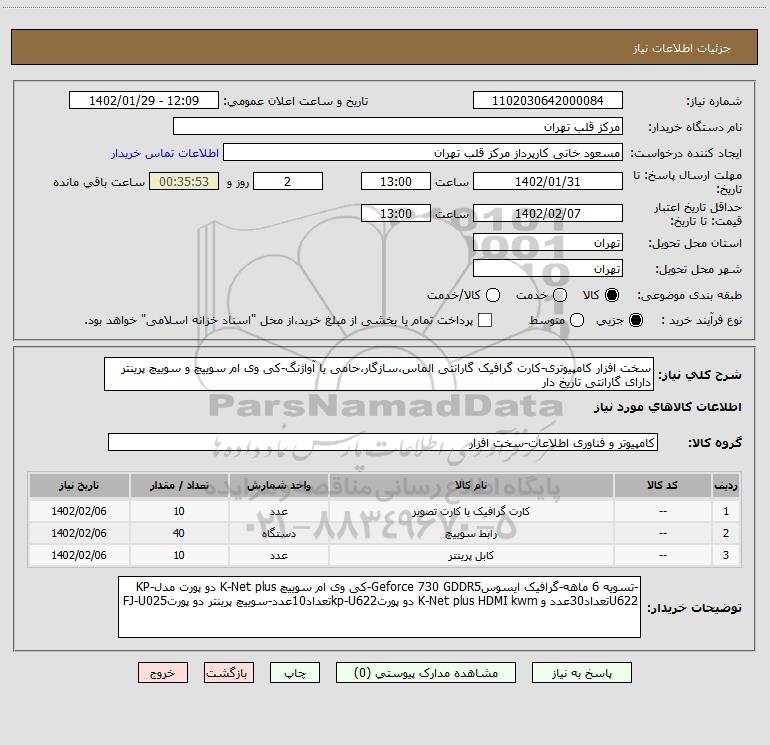Click the remaining time field 00:35:53
Screen dimensions: 770x745
pyautogui.click(x=184, y=181)
